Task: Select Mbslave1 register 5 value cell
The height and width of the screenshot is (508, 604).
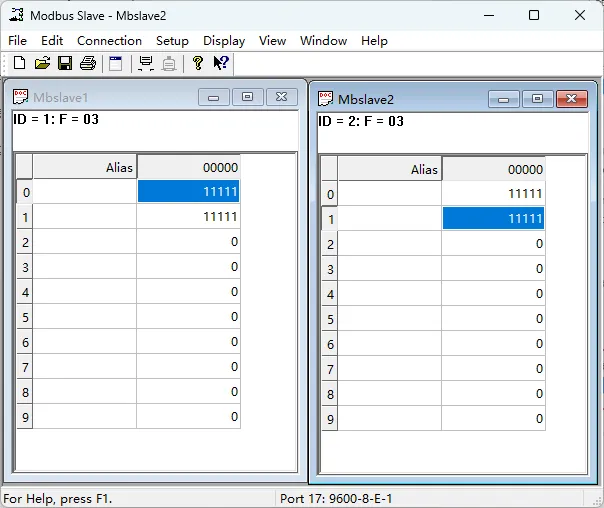Action: [x=188, y=317]
